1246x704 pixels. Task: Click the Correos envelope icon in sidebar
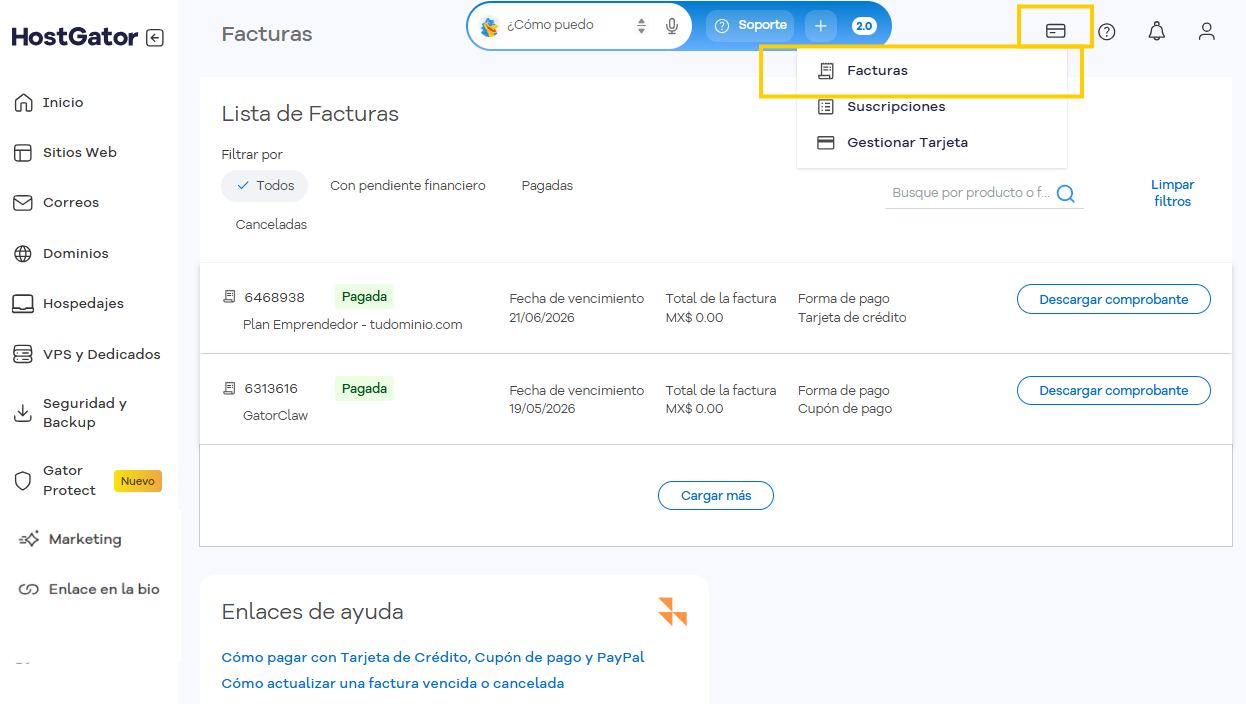tap(23, 203)
